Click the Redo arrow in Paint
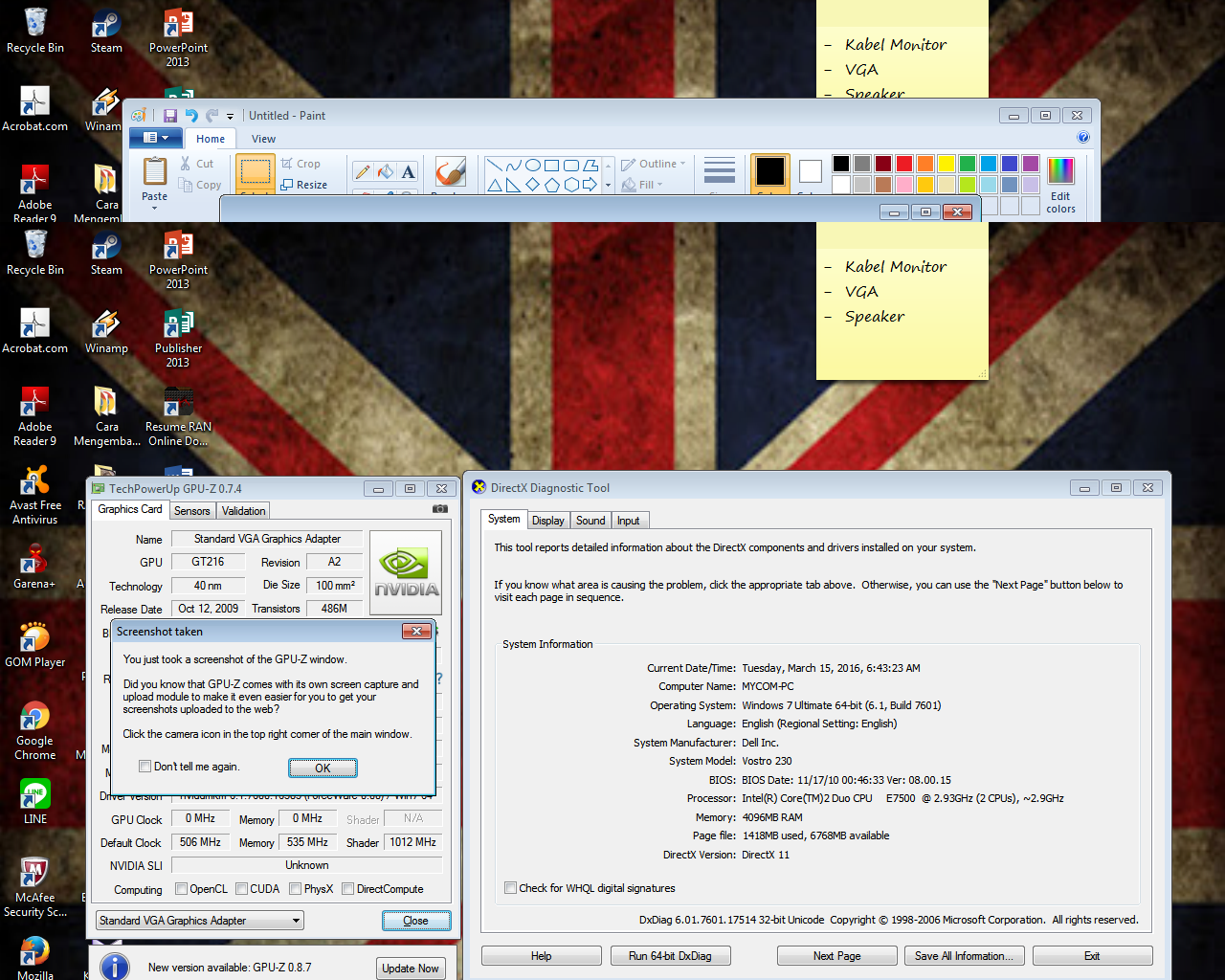The image size is (1225, 980). point(212,116)
